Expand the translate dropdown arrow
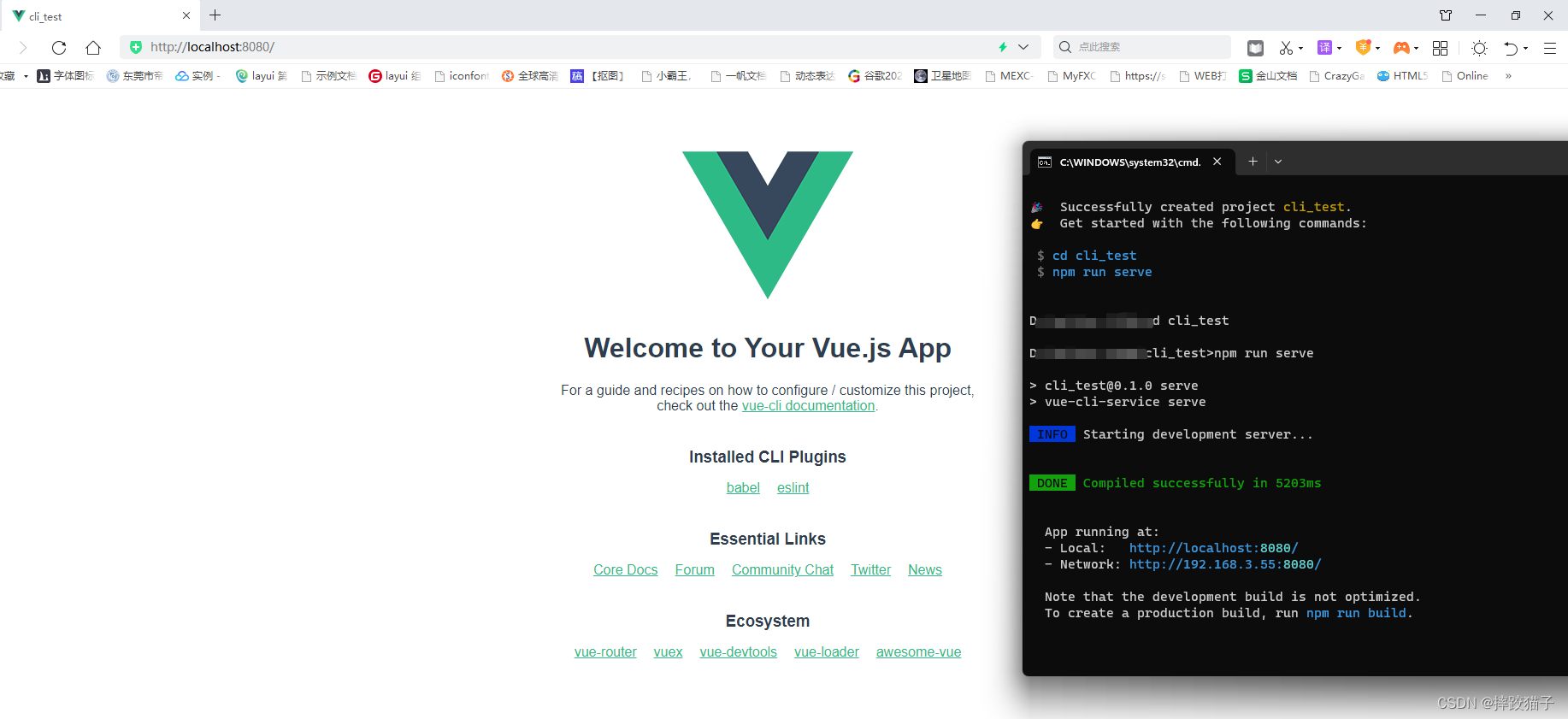 [x=1339, y=49]
